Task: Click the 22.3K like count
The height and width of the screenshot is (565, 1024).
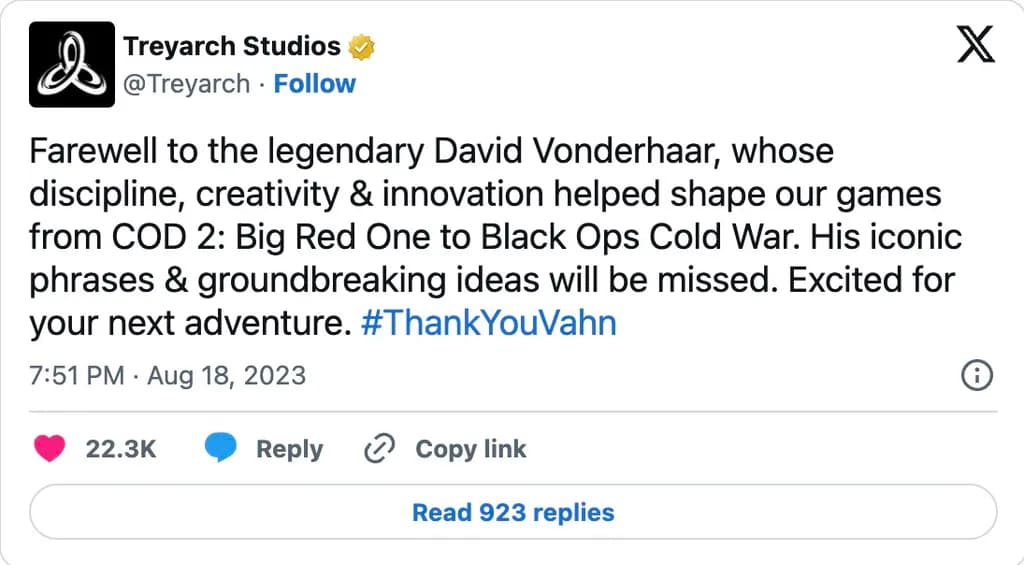Action: 121,449
